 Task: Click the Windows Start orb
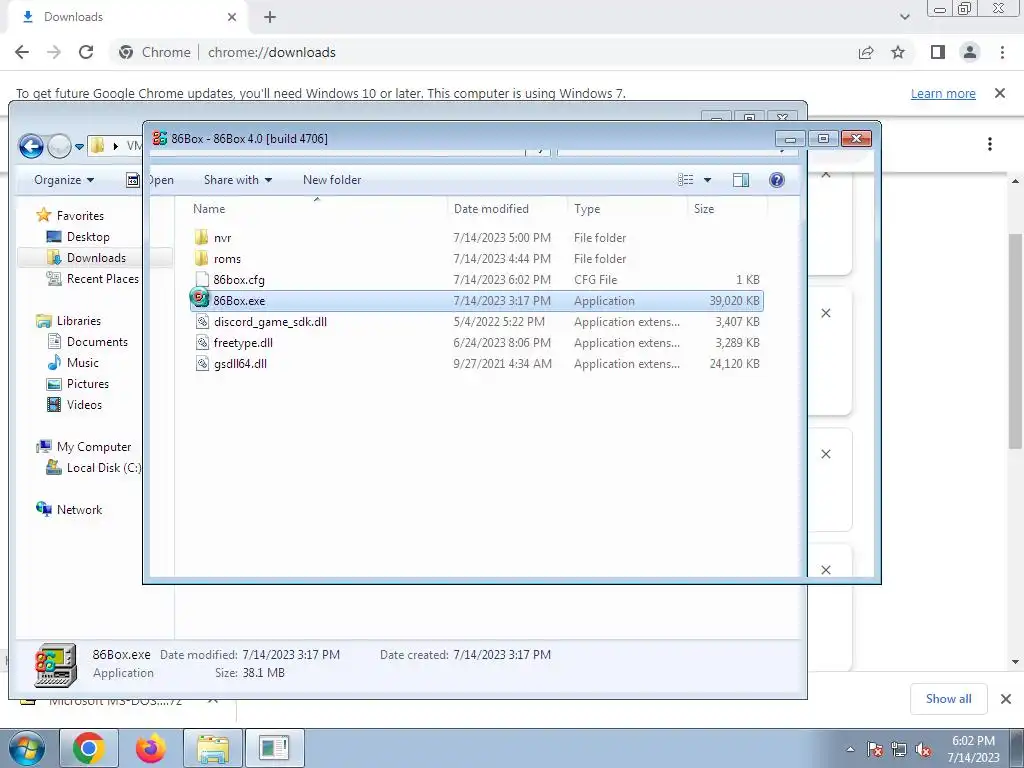(x=27, y=748)
